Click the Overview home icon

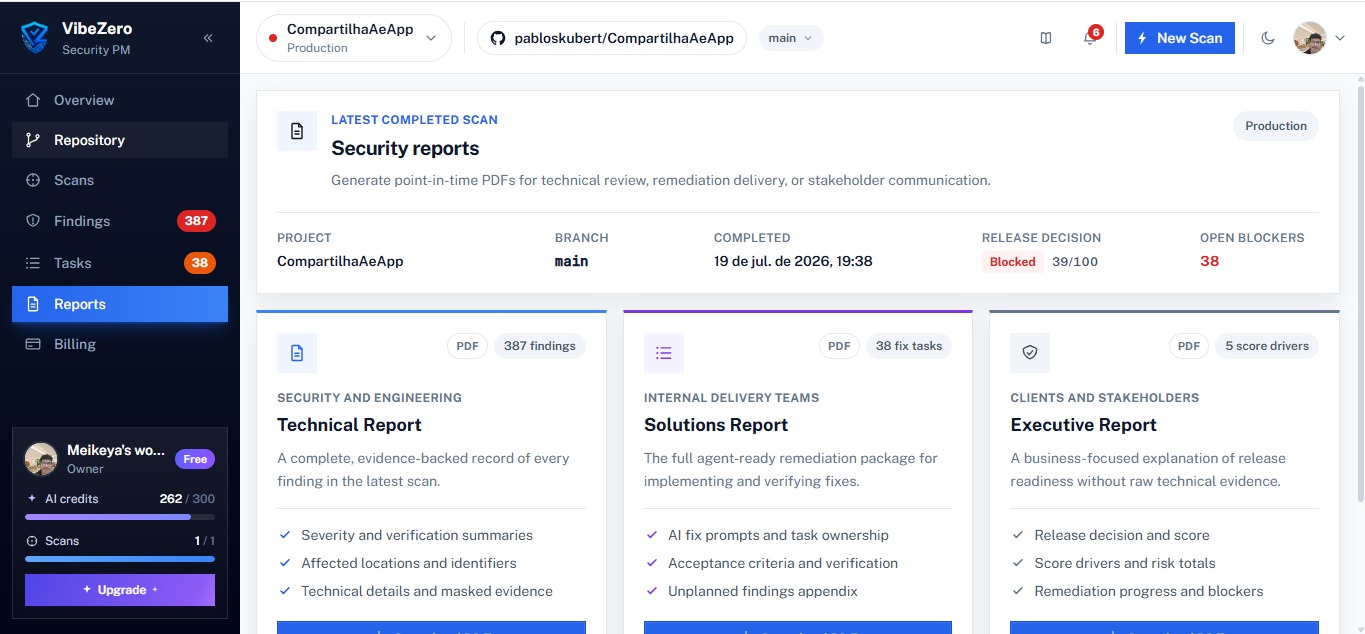(x=33, y=100)
